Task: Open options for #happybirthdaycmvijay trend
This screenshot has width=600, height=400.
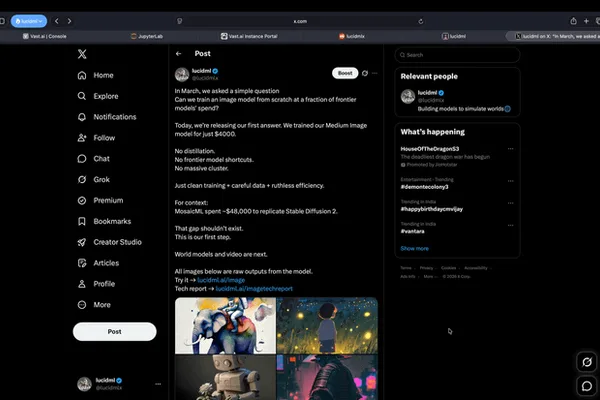Action: (x=510, y=203)
